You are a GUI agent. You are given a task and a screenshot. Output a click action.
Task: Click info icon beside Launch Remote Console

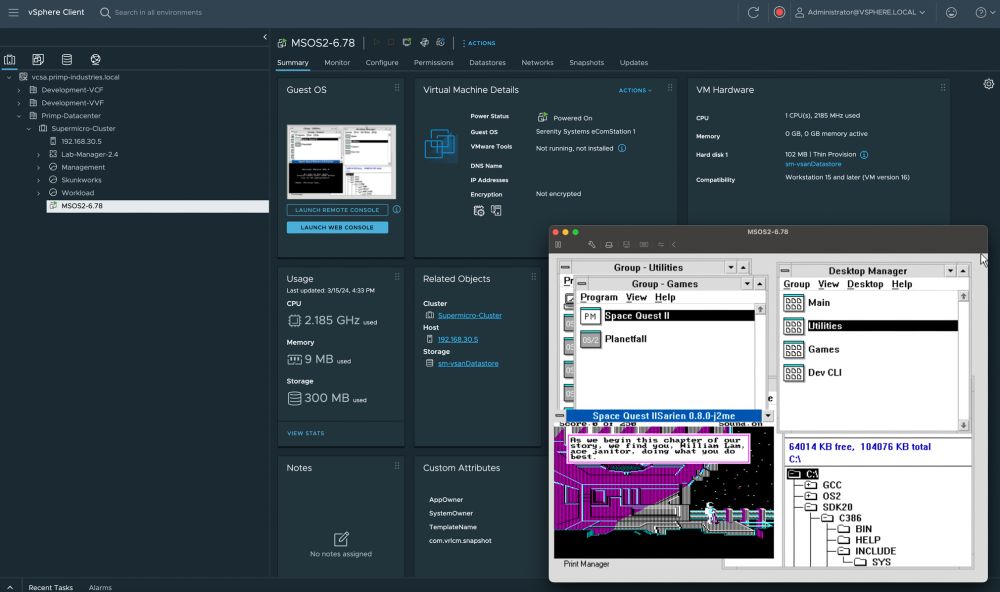[397, 209]
